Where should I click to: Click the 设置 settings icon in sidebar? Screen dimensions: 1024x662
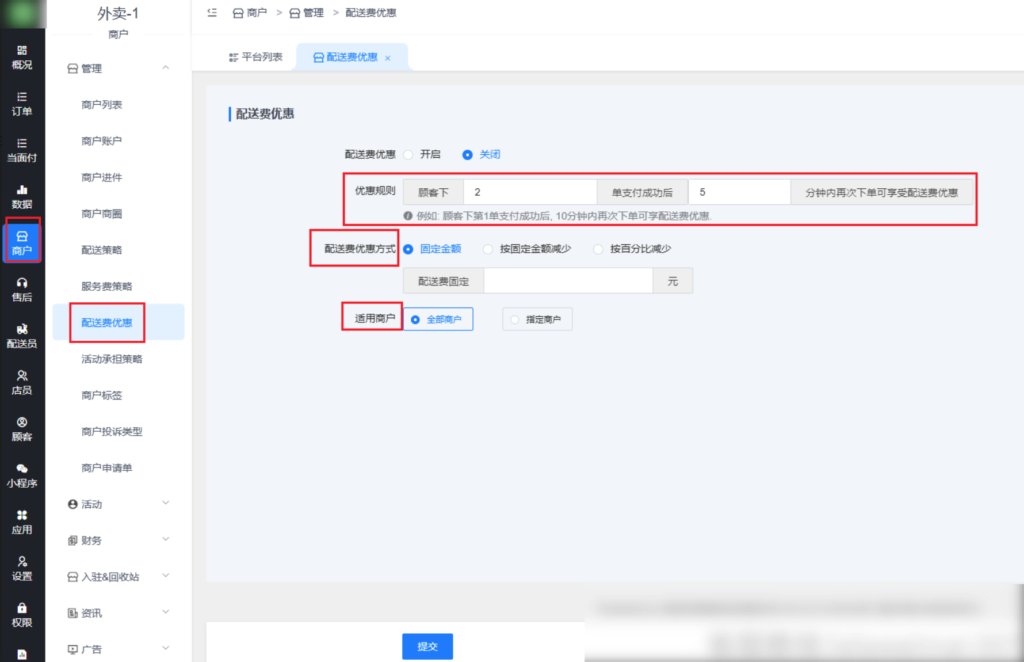click(22, 570)
